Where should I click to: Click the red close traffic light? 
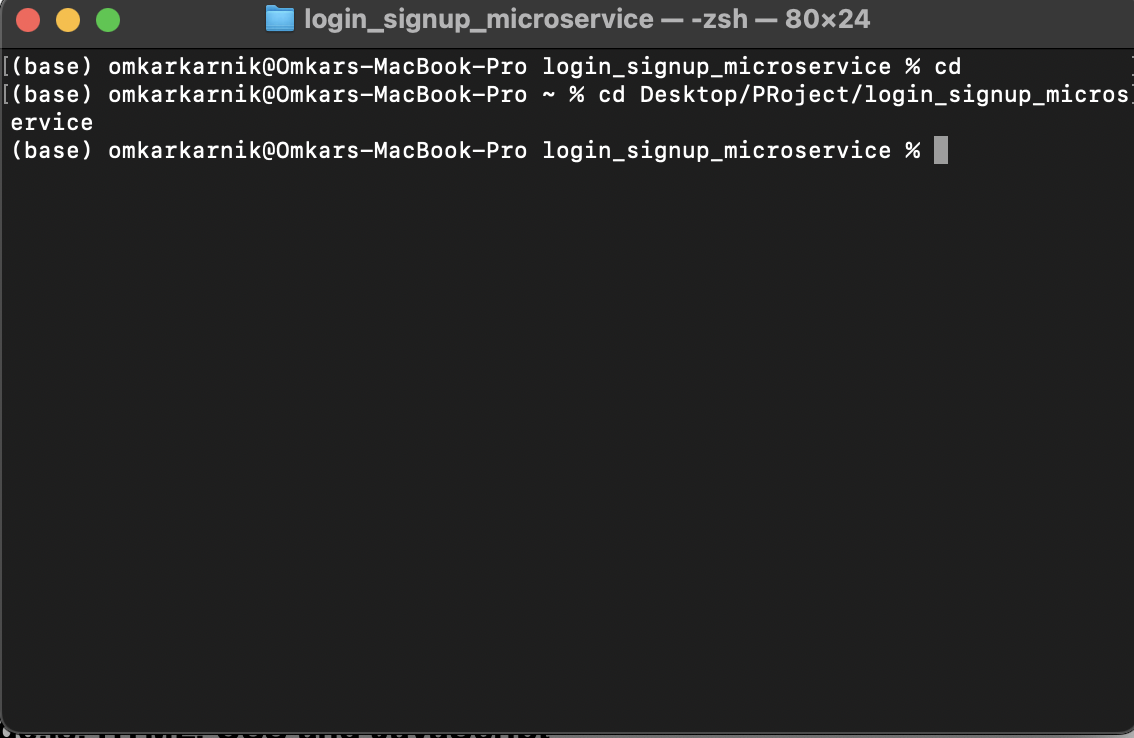point(26,18)
